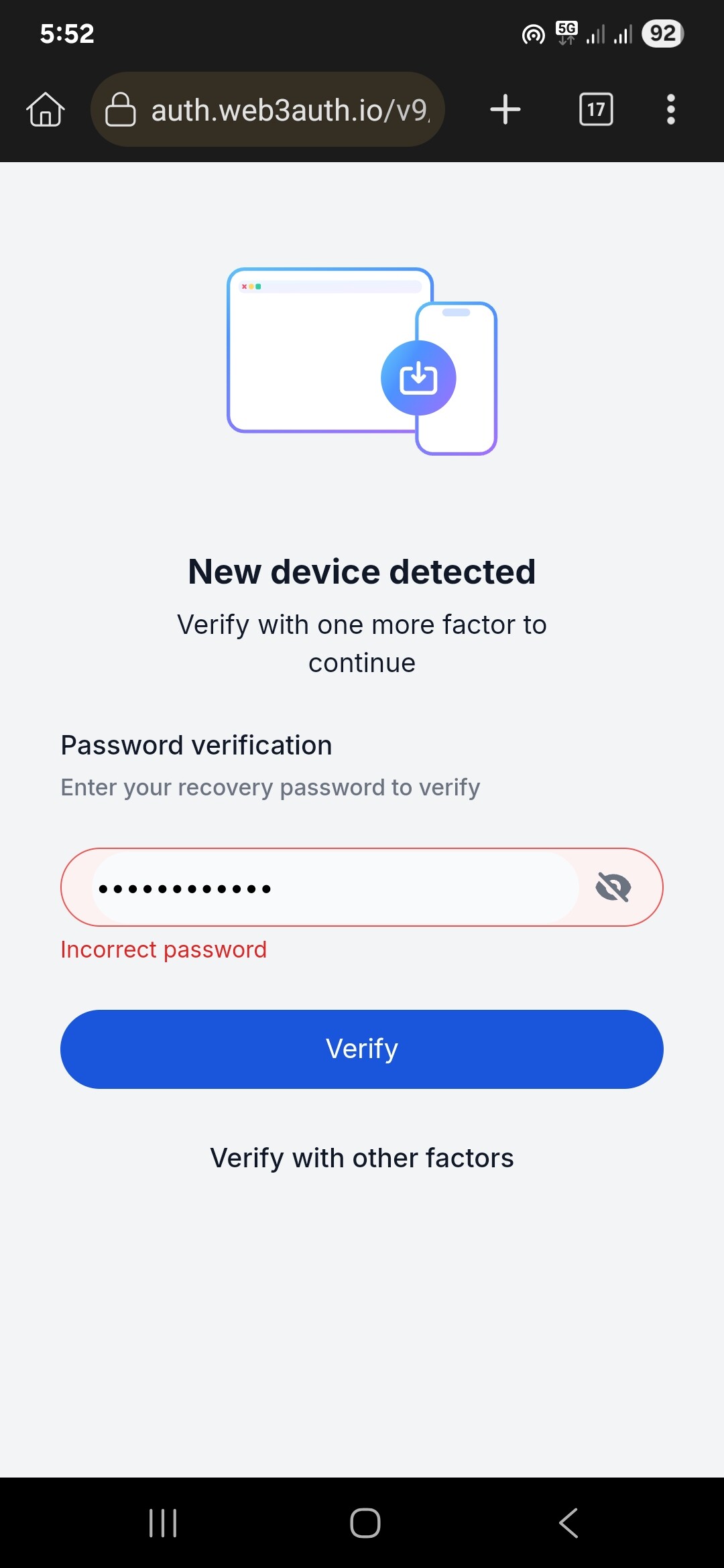Choose Verify with other factors
Screen dimensions: 724x1568
362,1158
